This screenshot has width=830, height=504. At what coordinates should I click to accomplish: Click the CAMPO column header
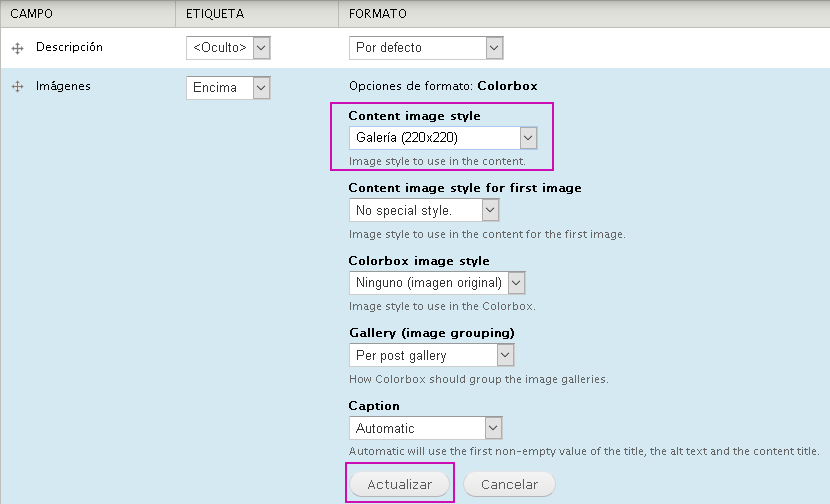[x=32, y=14]
